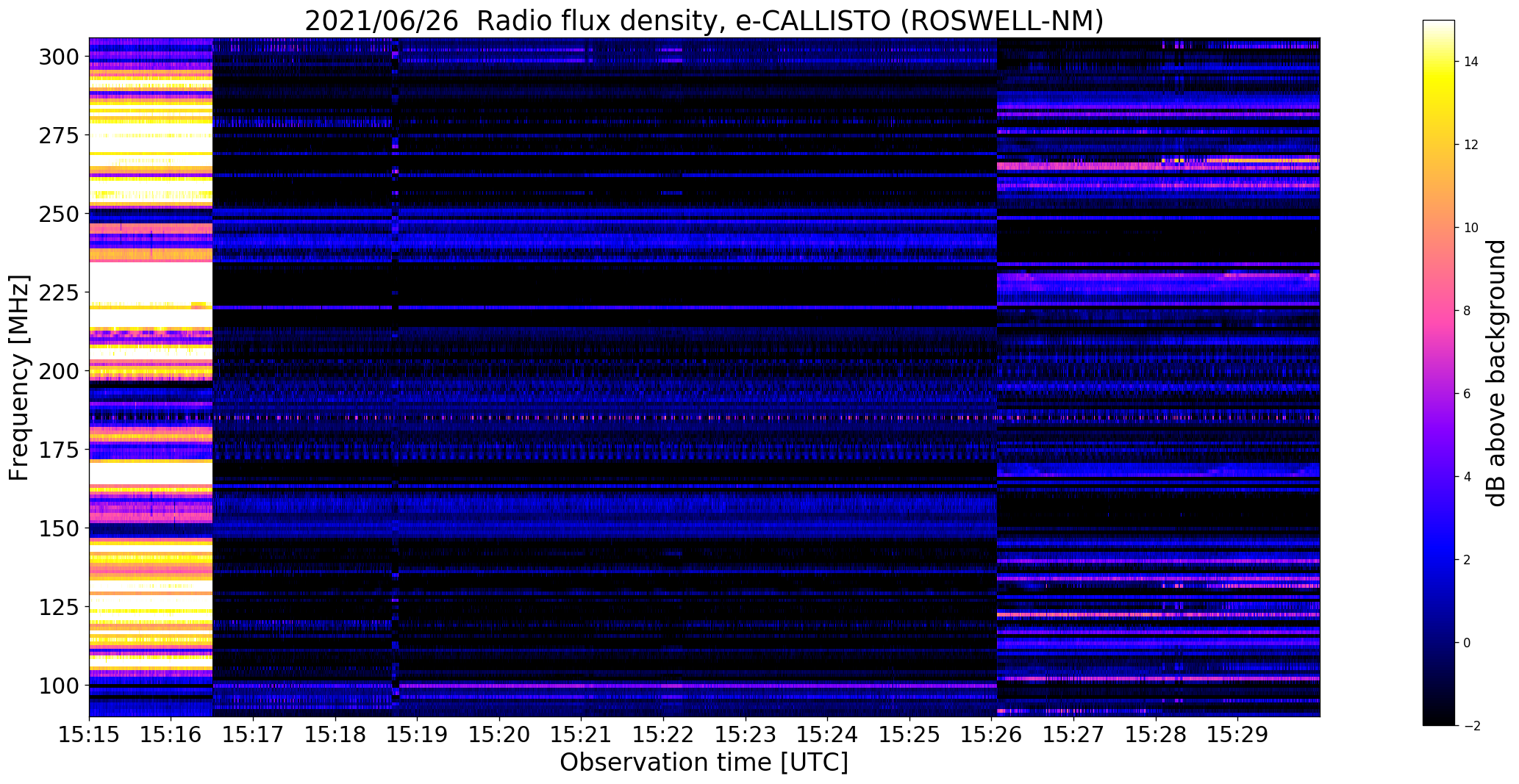The width and height of the screenshot is (1519, 784).
Task: Click the 150 frequency tick label
Action: [x=60, y=528]
